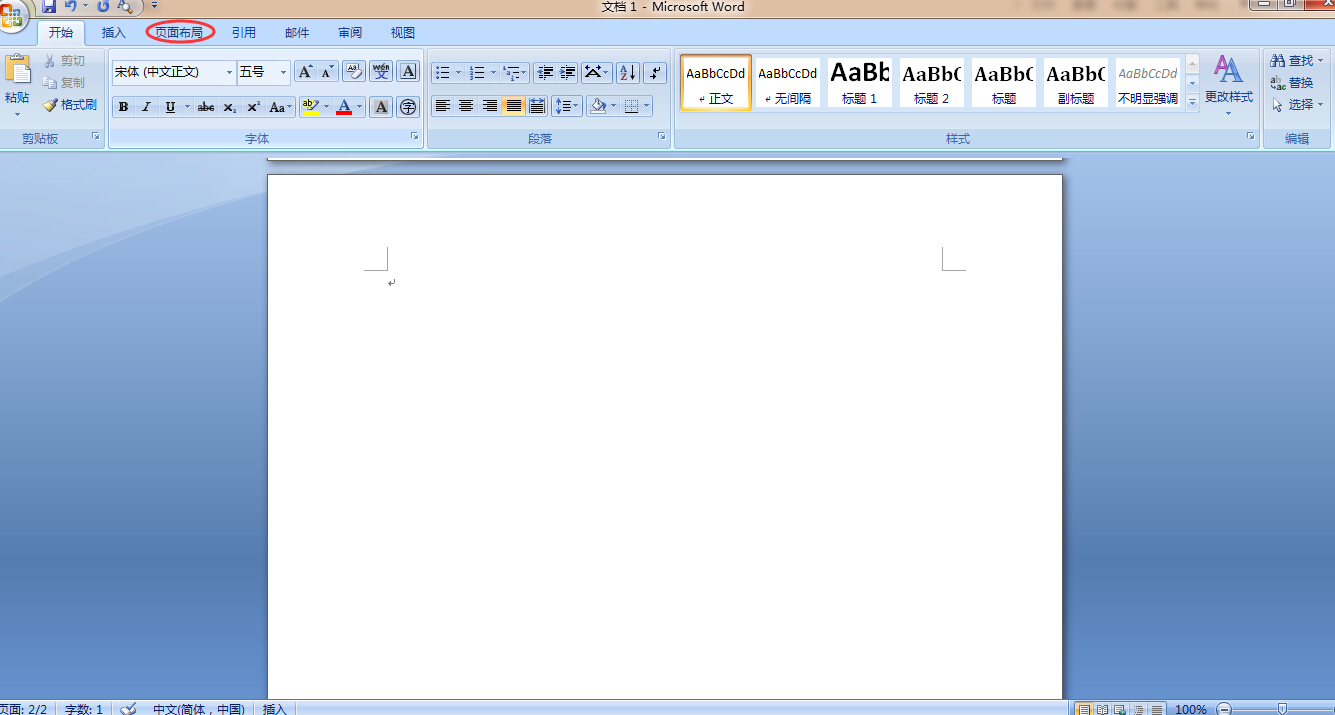The width and height of the screenshot is (1335, 715).
Task: Sort the selected text A–Z
Action: tap(628, 73)
